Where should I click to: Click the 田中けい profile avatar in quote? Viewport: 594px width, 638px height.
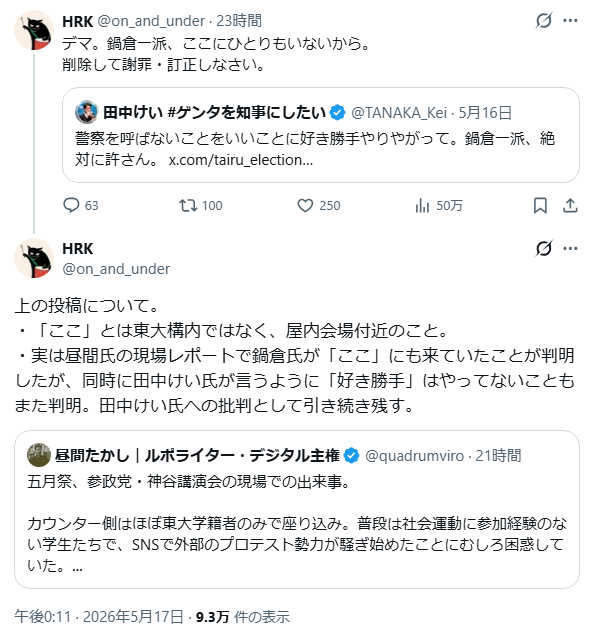tap(86, 112)
